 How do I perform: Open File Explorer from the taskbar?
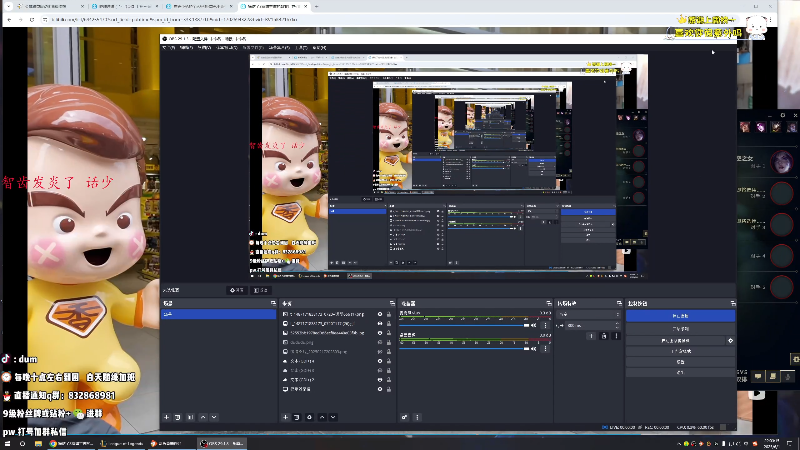pyautogui.click(x=38, y=444)
